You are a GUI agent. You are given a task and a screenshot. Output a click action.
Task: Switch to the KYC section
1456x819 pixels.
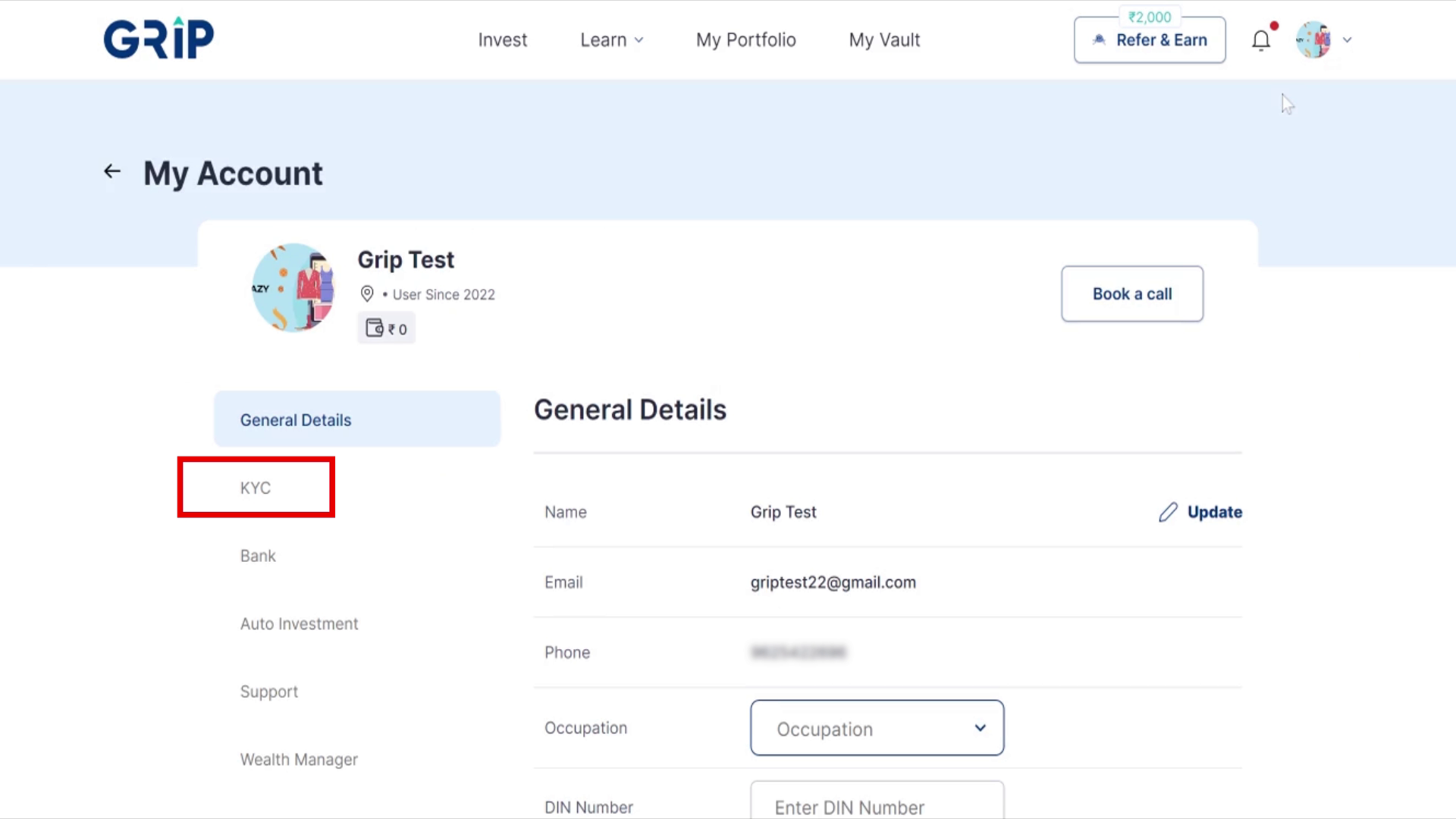tap(256, 488)
